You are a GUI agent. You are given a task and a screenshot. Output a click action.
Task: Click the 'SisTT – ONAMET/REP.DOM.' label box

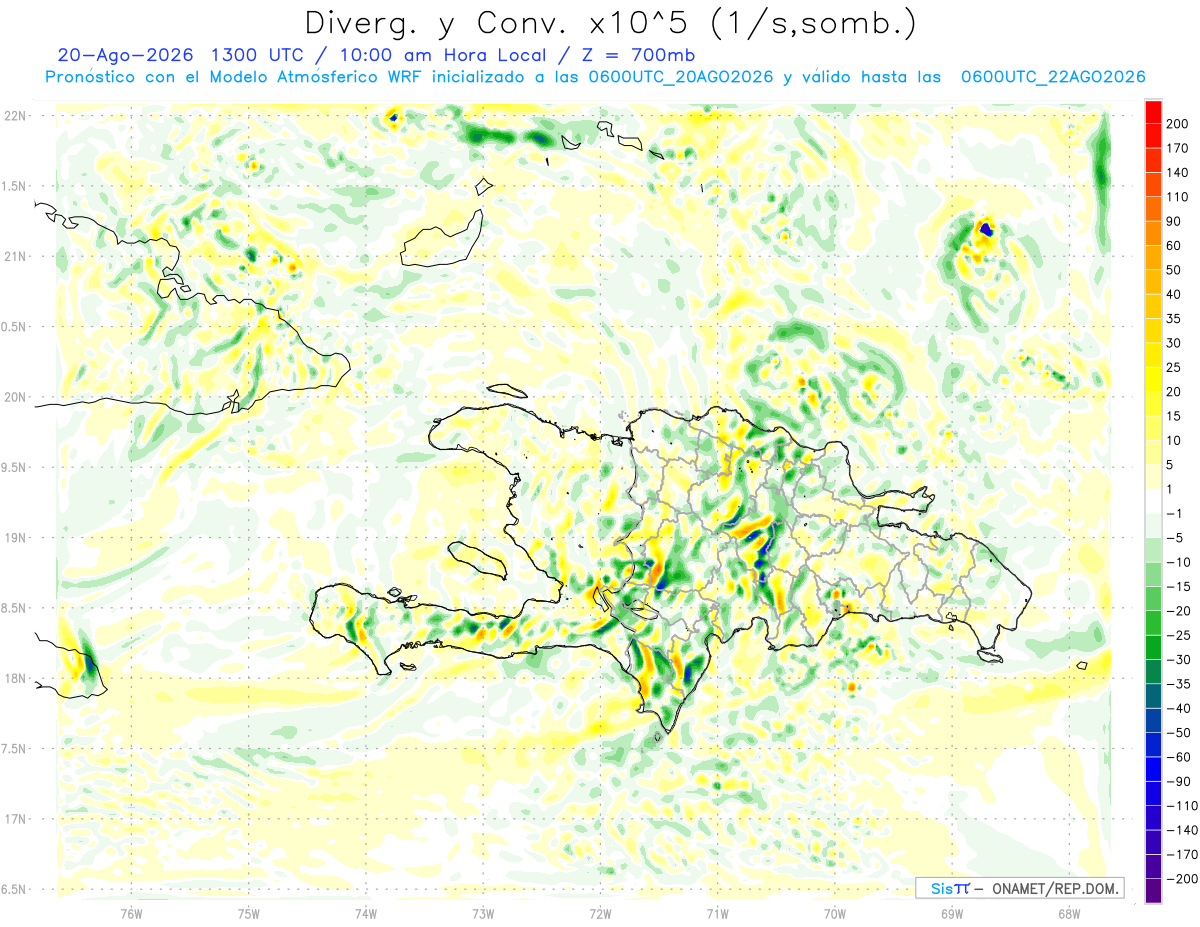pyautogui.click(x=1020, y=888)
